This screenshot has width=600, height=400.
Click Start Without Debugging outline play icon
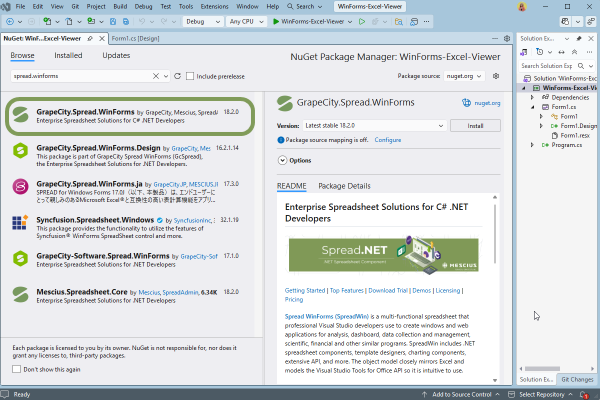pyautogui.click(x=362, y=22)
